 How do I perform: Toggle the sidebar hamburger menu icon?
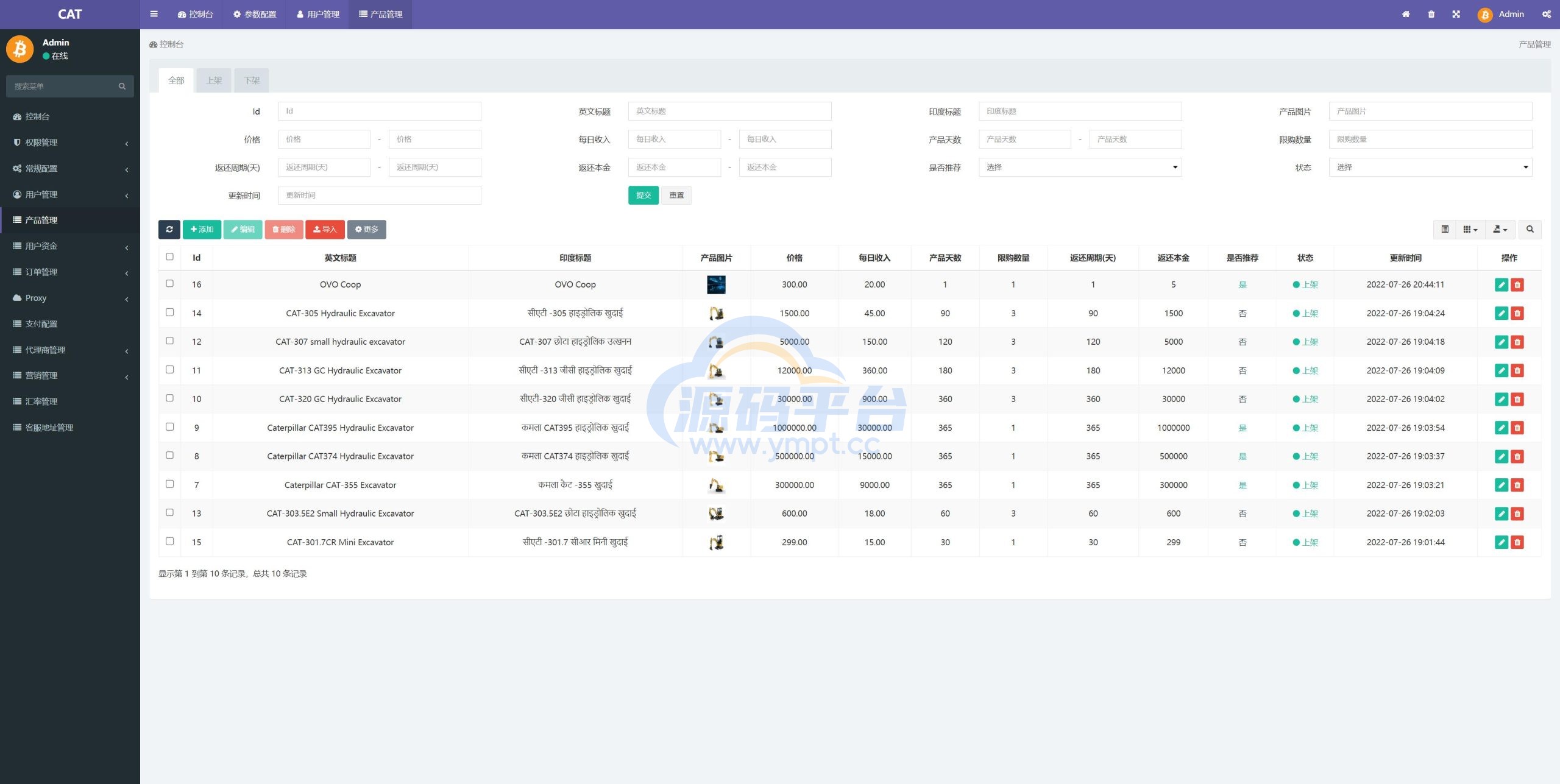point(154,14)
